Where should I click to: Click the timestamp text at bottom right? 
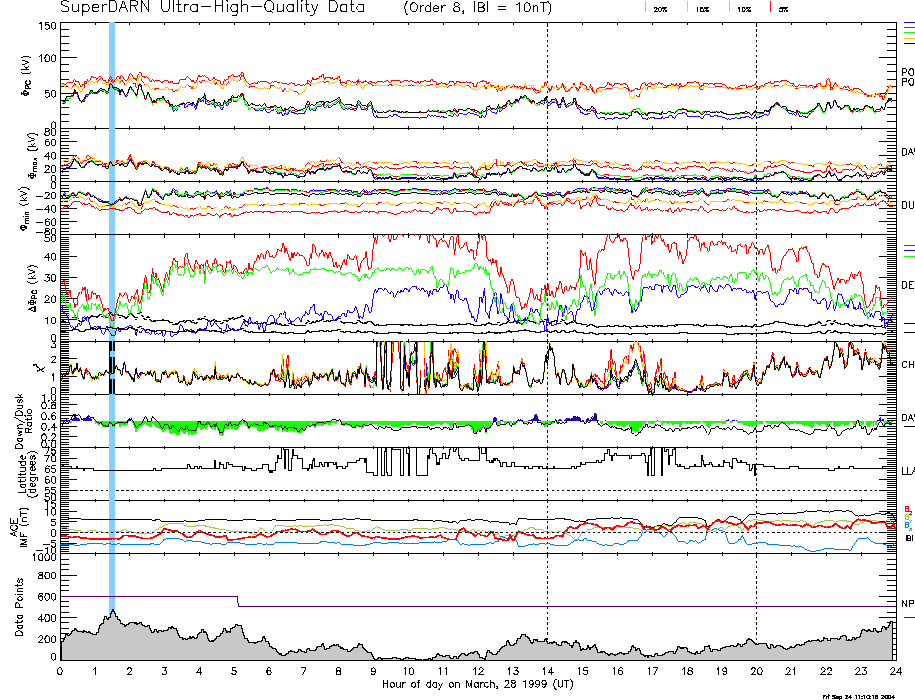(x=866, y=695)
